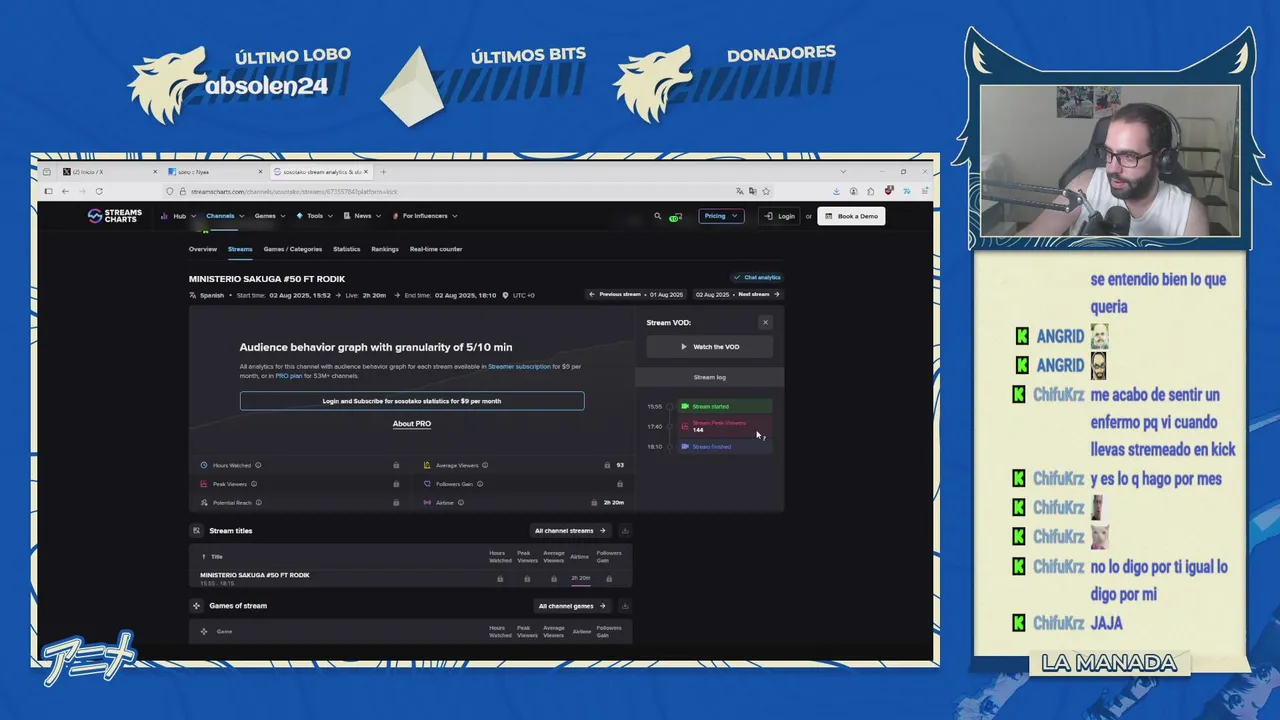The height and width of the screenshot is (720, 1280).
Task: Switch to the Inicio / X browser tab
Action: tap(108, 172)
